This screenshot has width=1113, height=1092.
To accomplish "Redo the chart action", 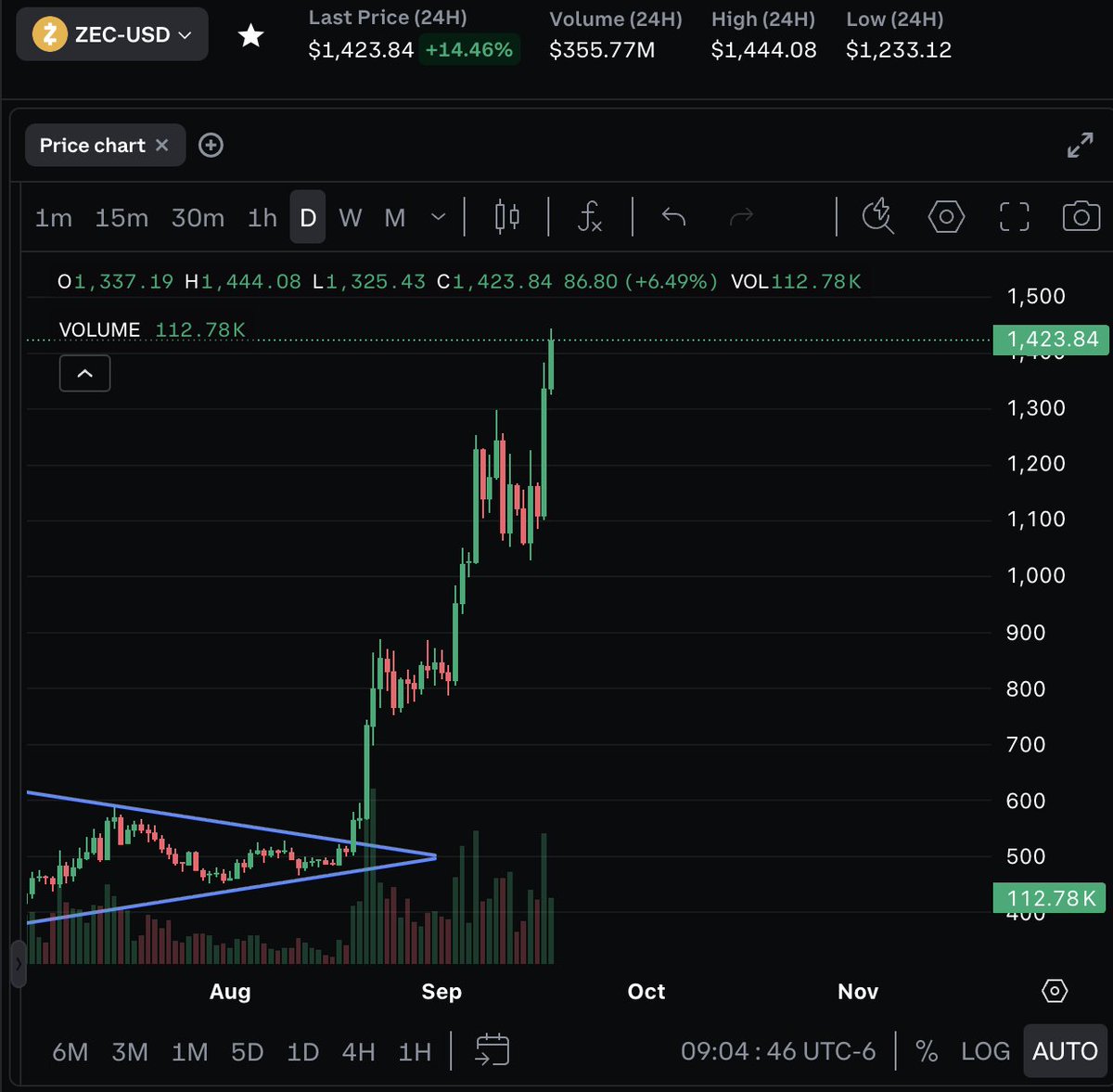I will tap(741, 216).
